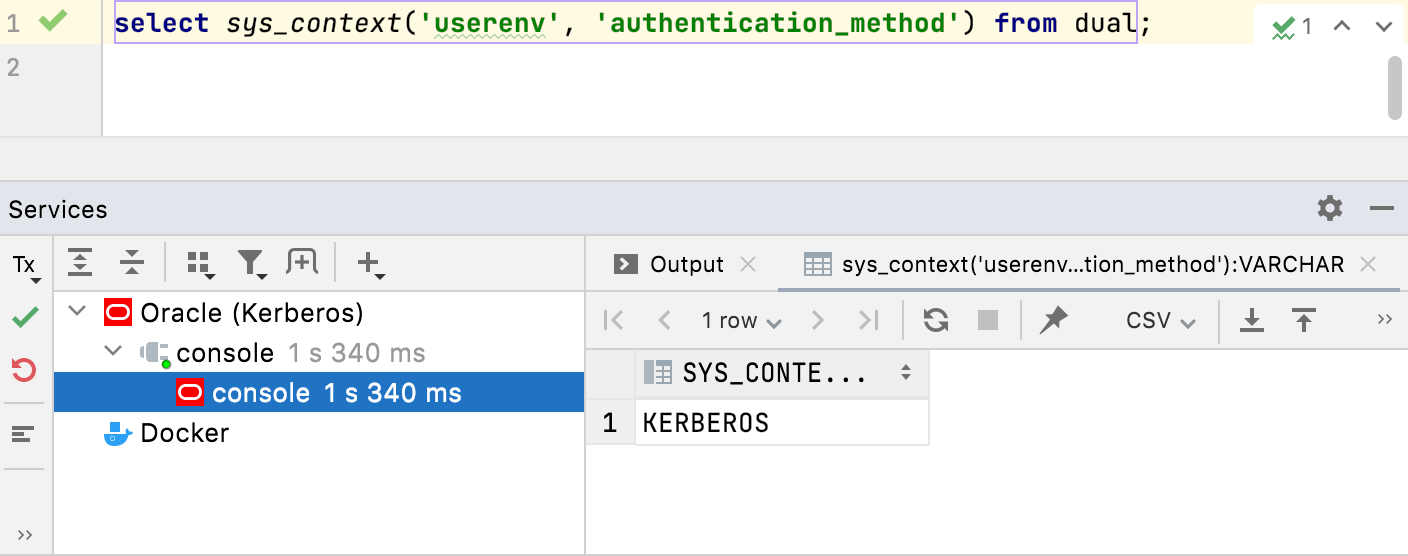Select the Docker service node
Viewport: 1408px width, 556px height.
coord(184,433)
